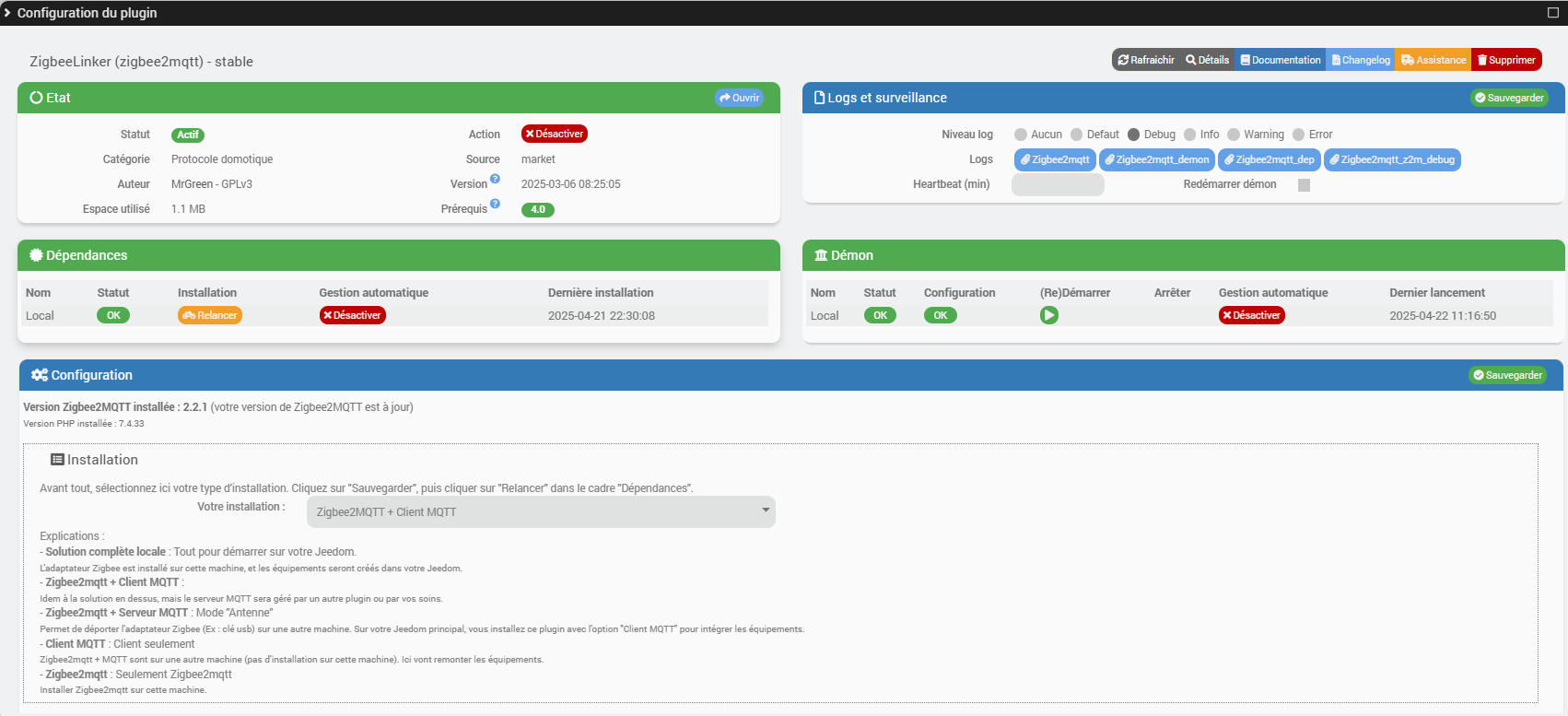Image resolution: width=1568 pixels, height=716 pixels.
Task: Open the Zigbee2mqtt_demon log
Action: point(1157,159)
